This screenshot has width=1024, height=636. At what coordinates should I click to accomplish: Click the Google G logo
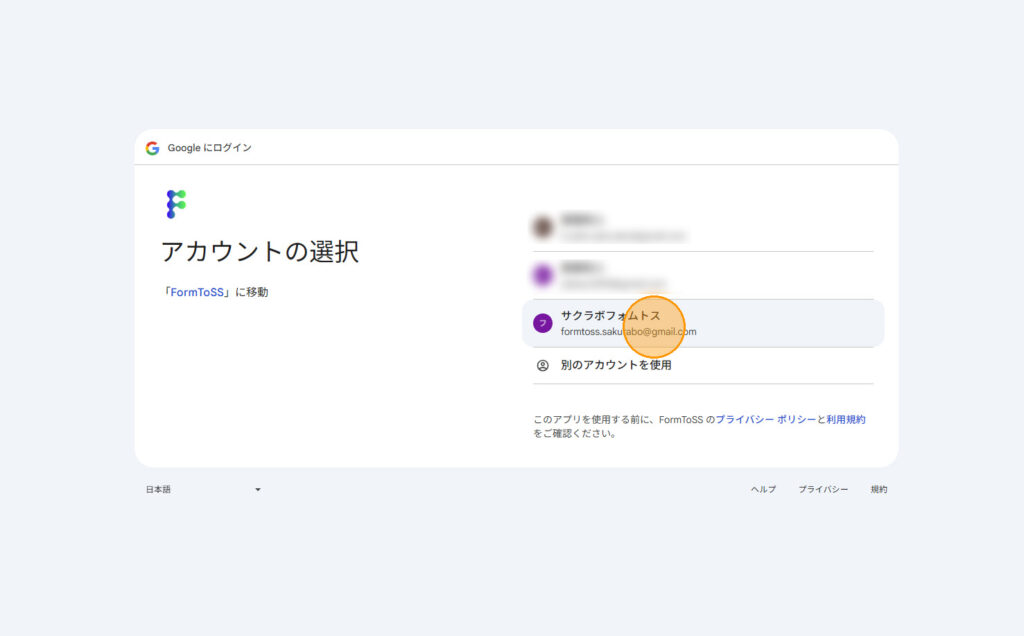[x=153, y=148]
